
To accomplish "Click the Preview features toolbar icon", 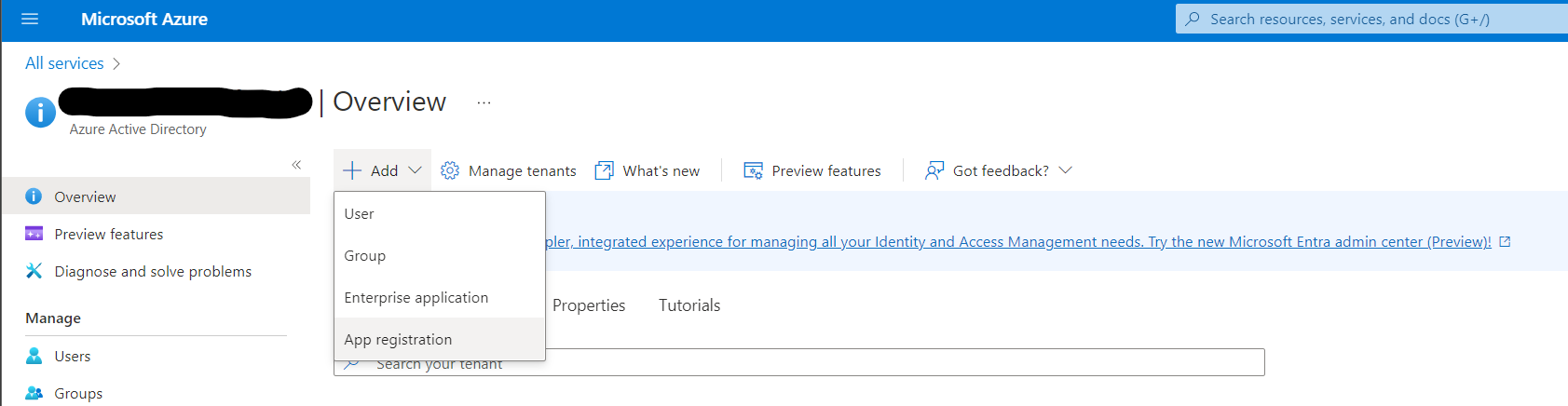I will pos(753,170).
